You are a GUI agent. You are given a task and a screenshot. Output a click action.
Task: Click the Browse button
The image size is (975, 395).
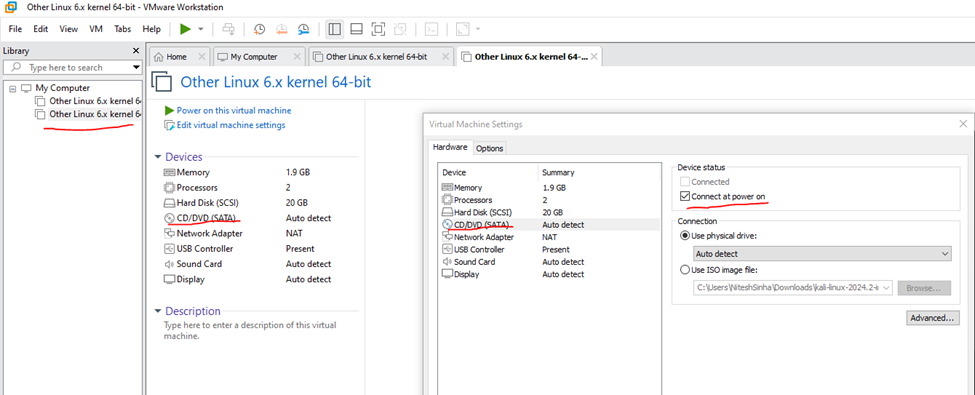924,288
